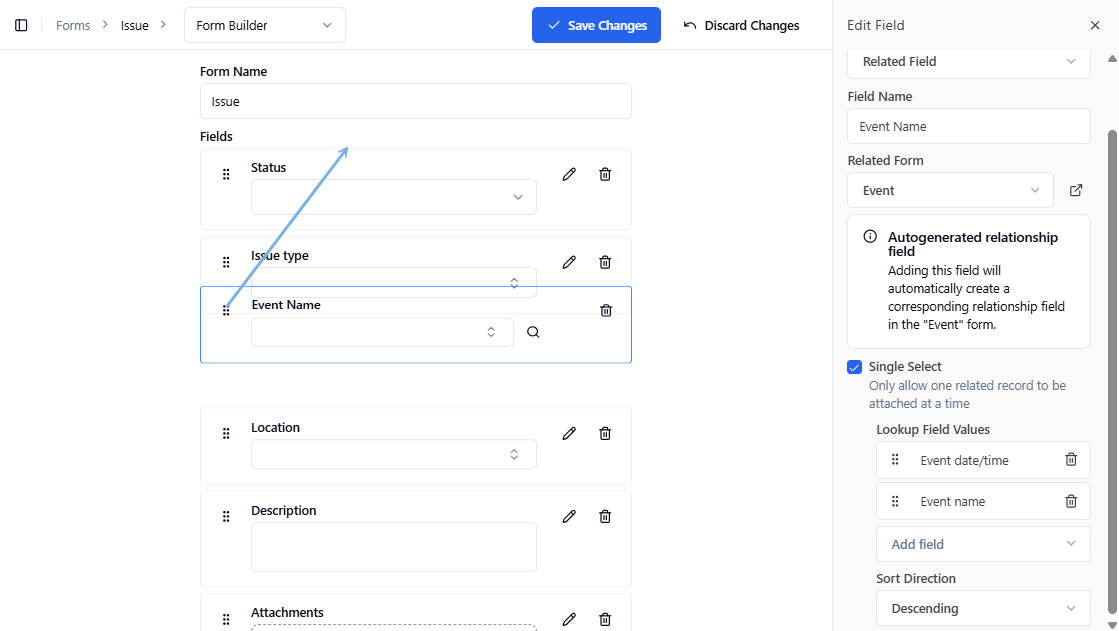Expand the Related Form Event dropdown

(950, 190)
